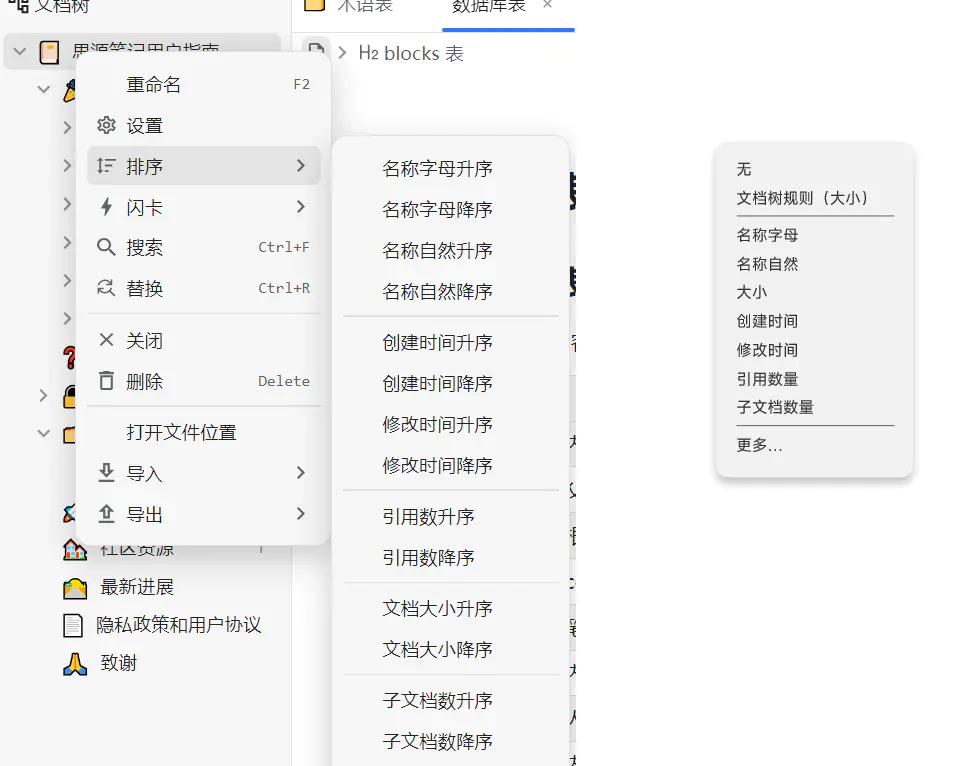The image size is (962, 766).
Task: Sort by 子文档数降序
Action: 451,742
